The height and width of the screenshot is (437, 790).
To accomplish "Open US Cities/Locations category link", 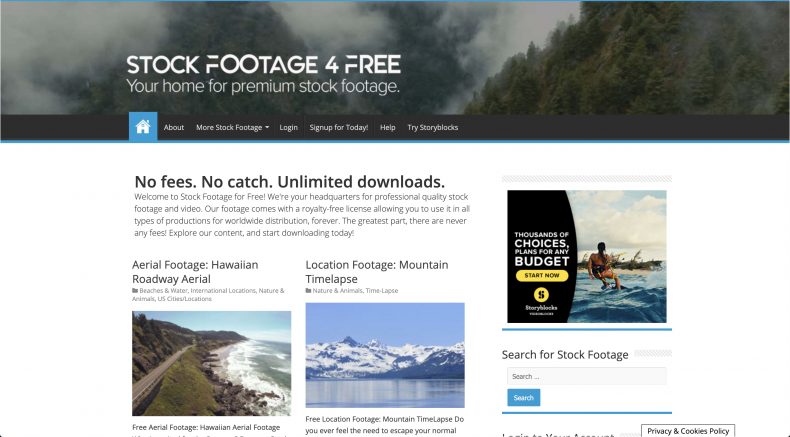I will [184, 299].
